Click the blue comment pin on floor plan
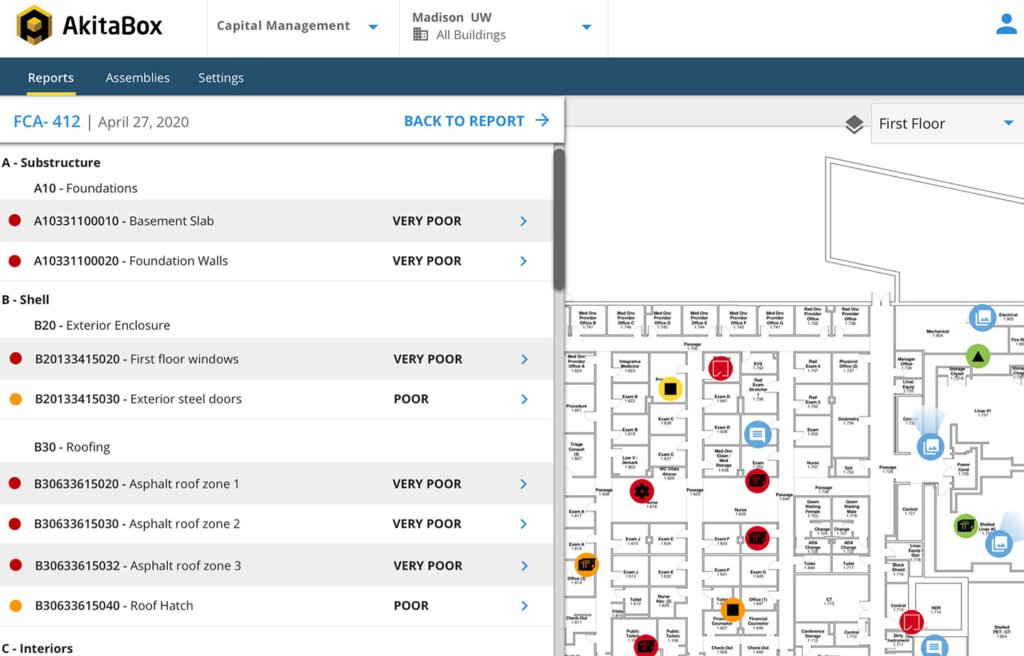 click(x=758, y=433)
